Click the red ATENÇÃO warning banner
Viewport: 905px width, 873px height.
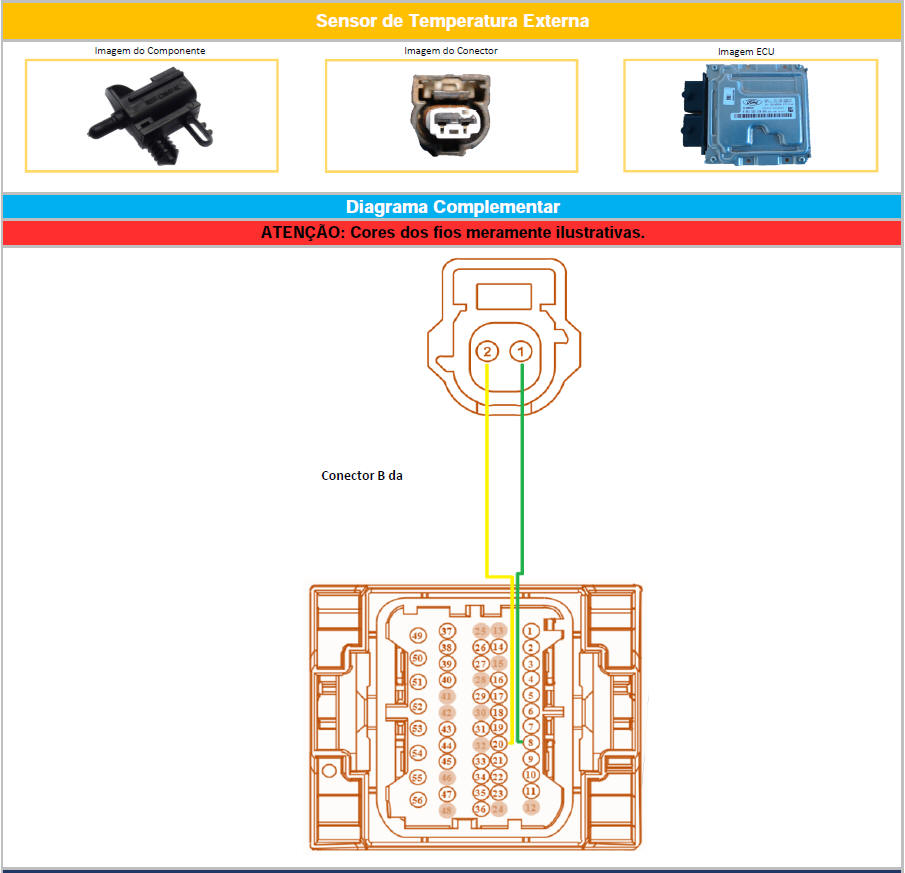(x=452, y=232)
